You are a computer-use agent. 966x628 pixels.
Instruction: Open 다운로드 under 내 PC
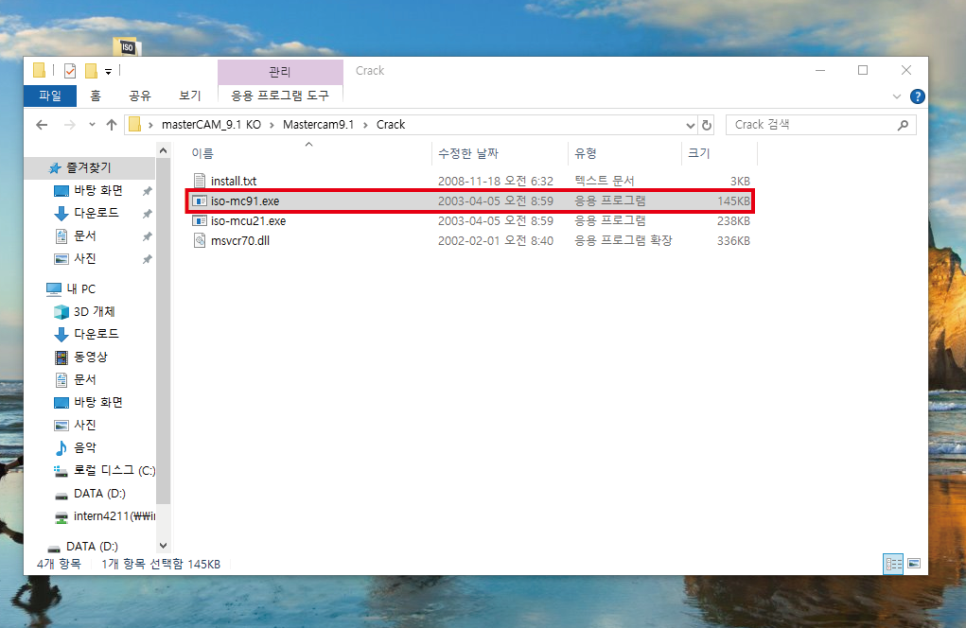(96, 334)
